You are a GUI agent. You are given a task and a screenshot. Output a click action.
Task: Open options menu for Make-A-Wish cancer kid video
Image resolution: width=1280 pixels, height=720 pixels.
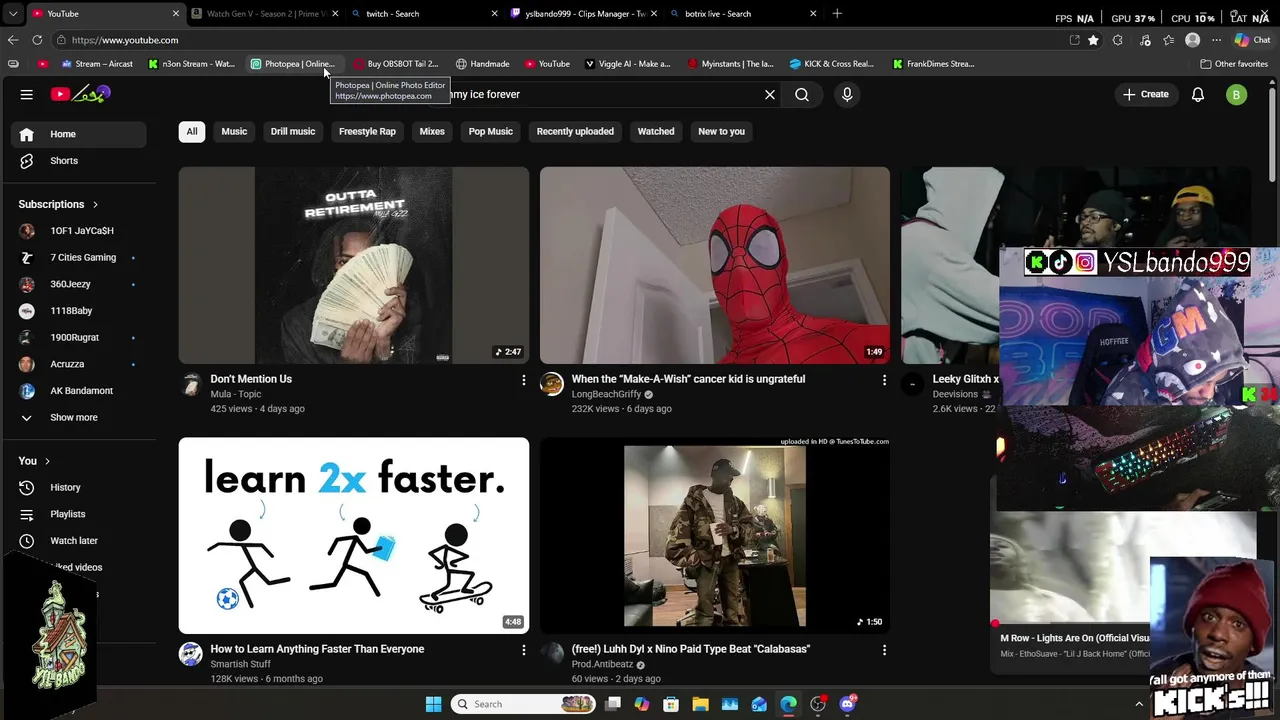[x=884, y=380]
